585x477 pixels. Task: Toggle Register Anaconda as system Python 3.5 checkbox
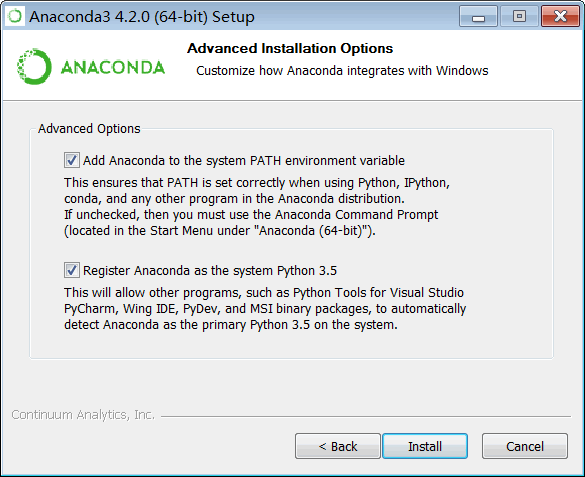[72, 270]
